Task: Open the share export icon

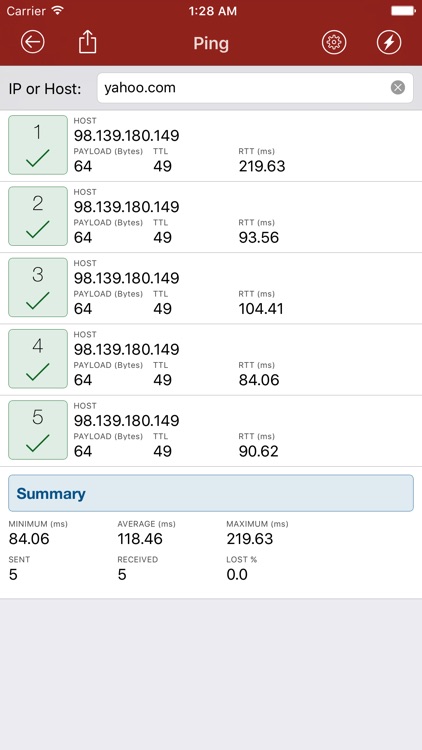Action: [88, 42]
